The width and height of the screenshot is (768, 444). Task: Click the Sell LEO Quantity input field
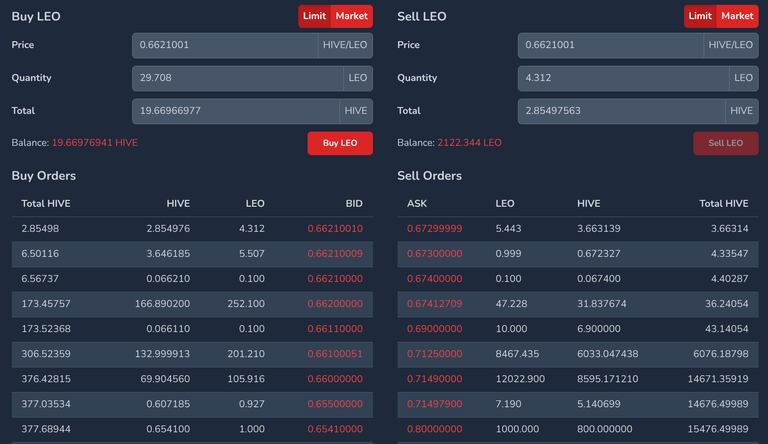(624, 78)
